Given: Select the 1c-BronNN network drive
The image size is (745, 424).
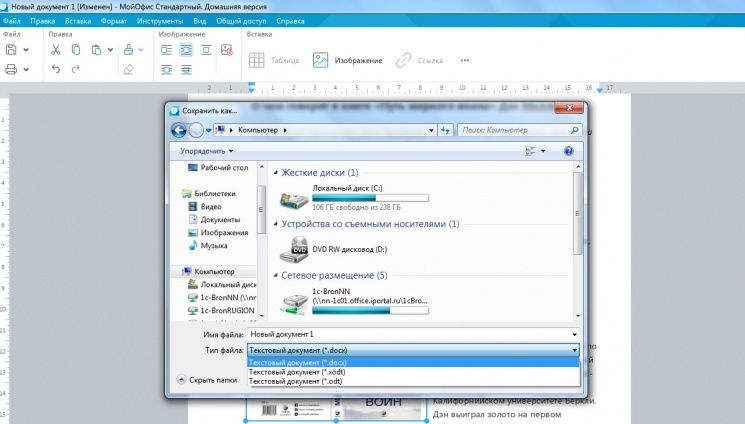Looking at the screenshot, I should [354, 301].
